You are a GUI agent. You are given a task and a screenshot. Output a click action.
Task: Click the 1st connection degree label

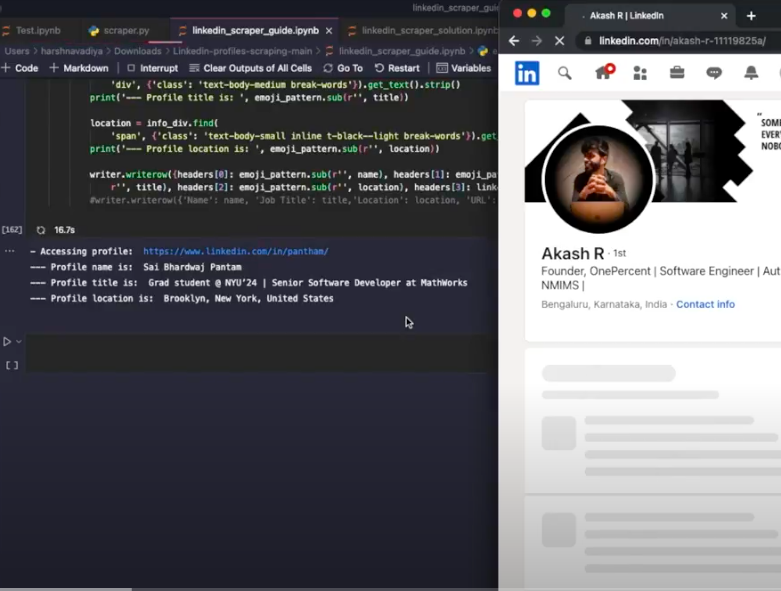click(620, 253)
